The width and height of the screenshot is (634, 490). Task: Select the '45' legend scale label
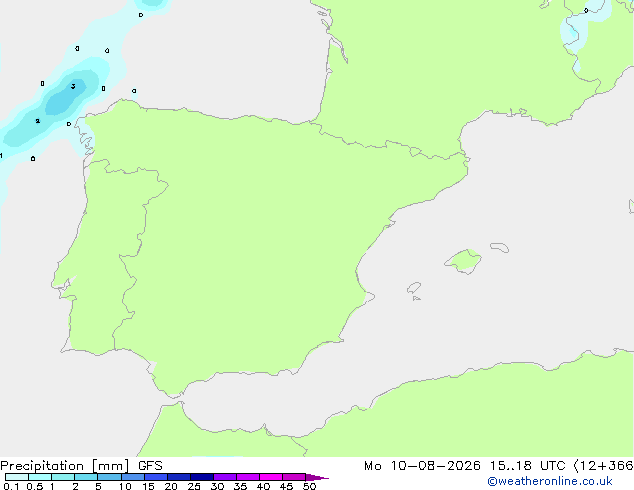click(286, 486)
